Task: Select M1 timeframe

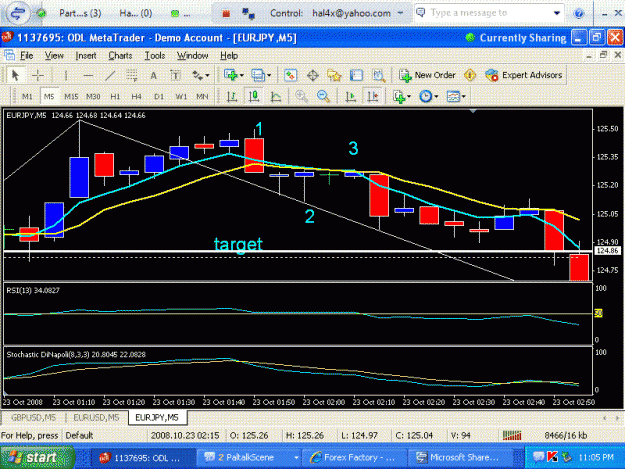Action: coord(27,96)
